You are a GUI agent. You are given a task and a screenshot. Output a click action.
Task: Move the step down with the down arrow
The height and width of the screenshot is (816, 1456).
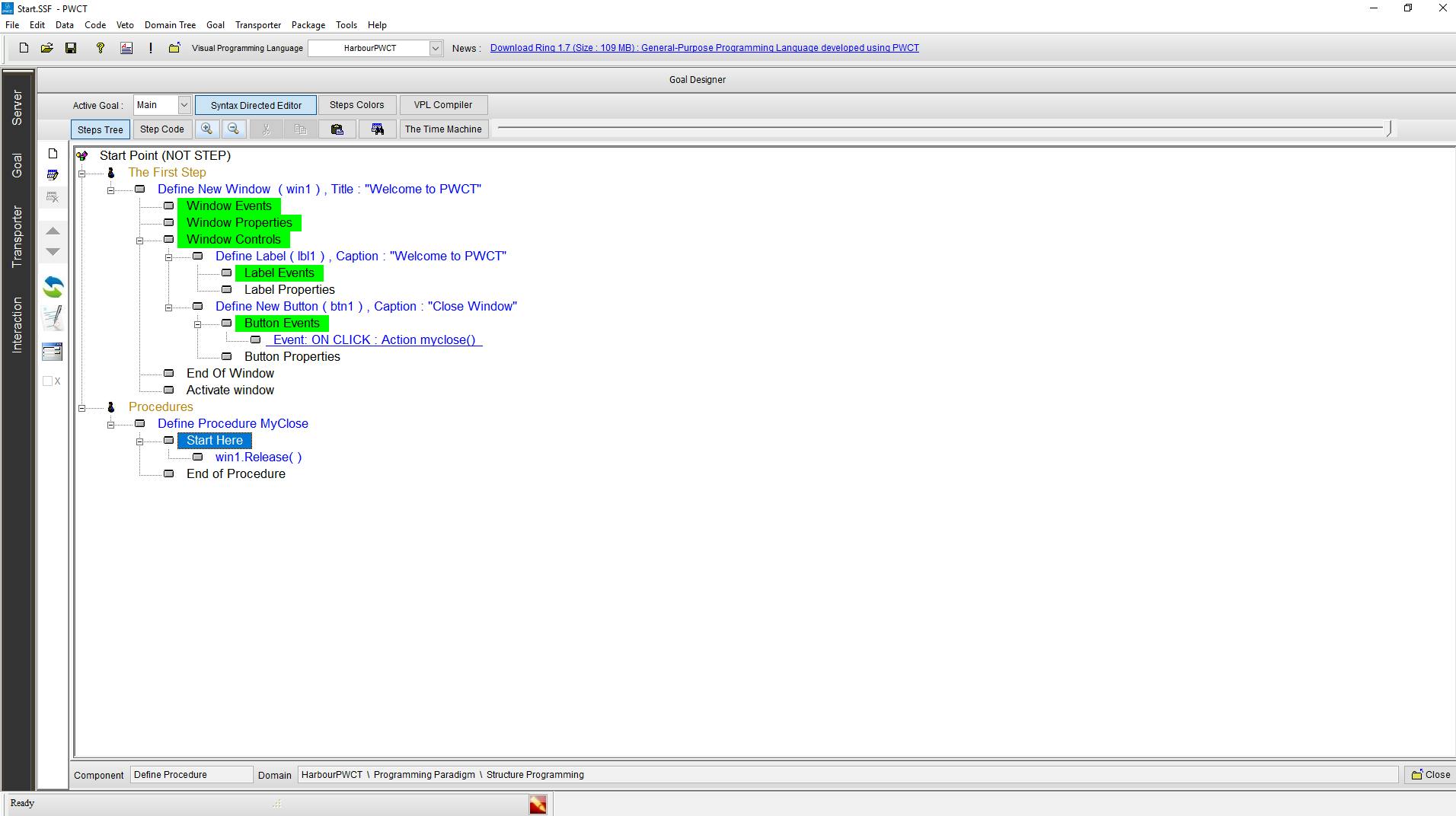(x=53, y=252)
